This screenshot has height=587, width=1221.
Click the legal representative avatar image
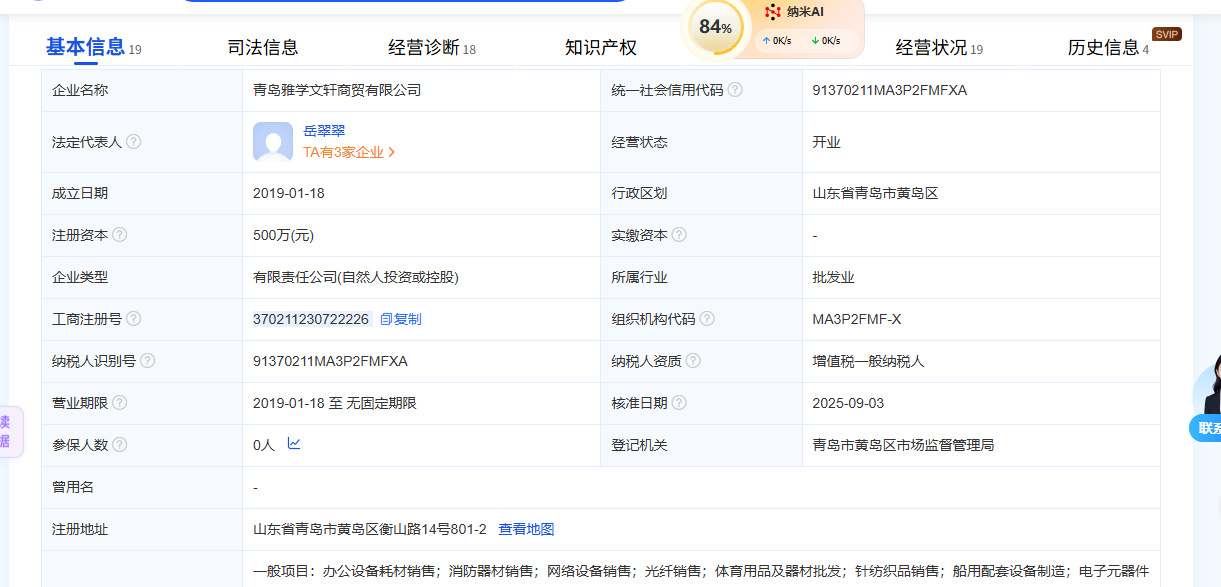click(273, 142)
